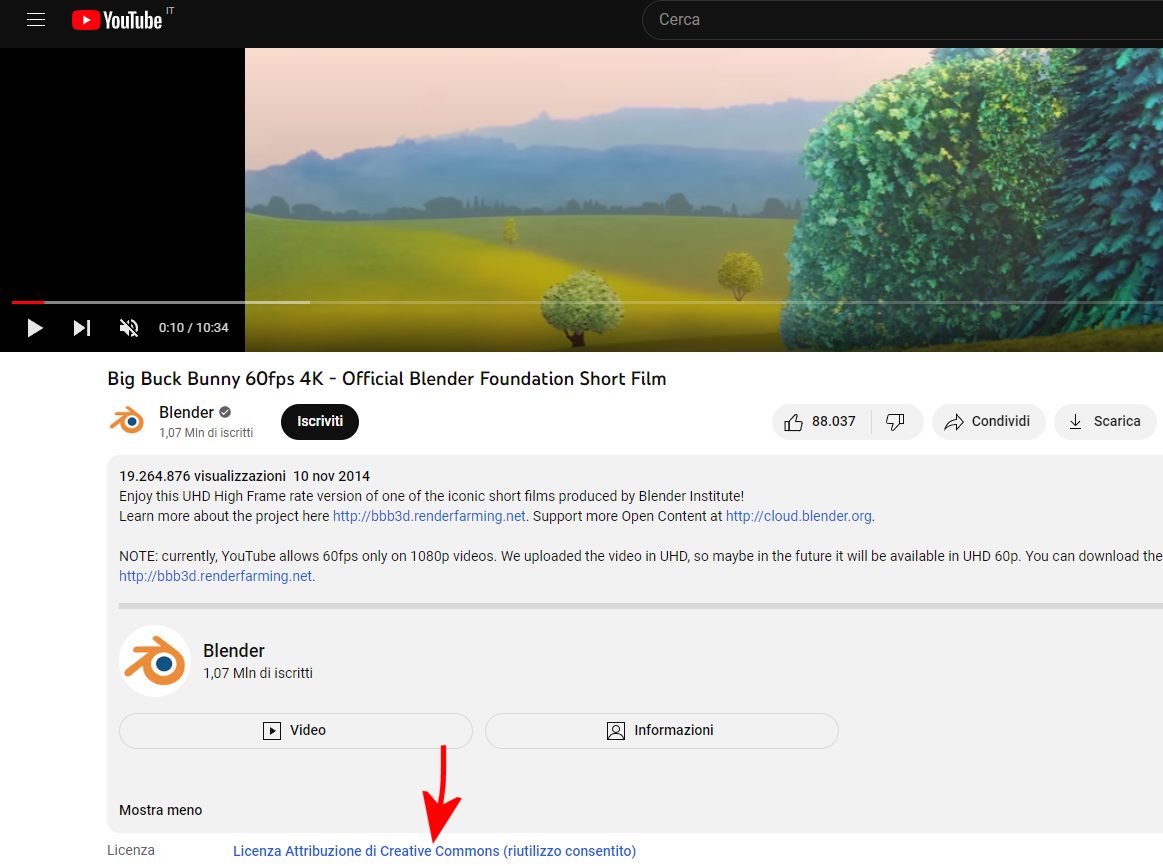The width and height of the screenshot is (1163, 866).
Task: Open Blender channel name in description card
Action: [234, 650]
